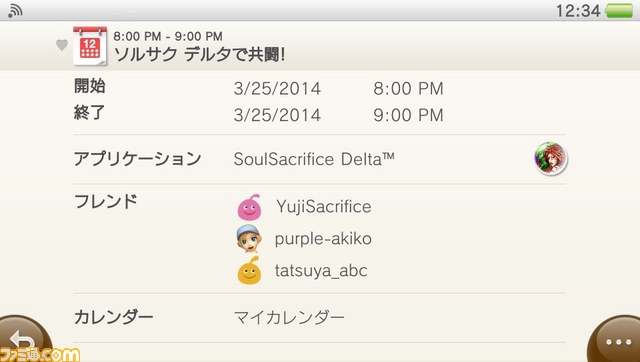Tap the green battery indicator
The width and height of the screenshot is (640, 362).
[619, 11]
